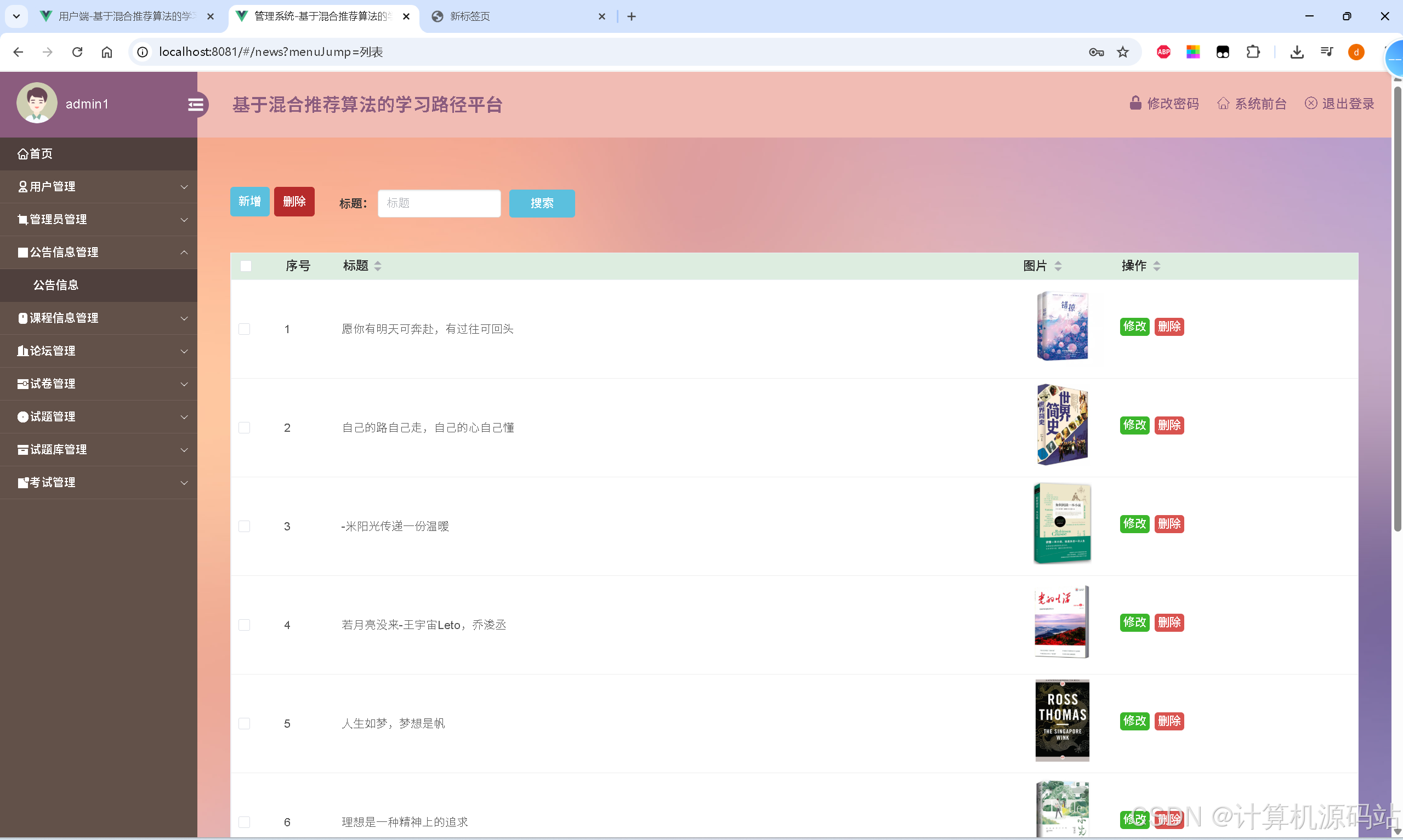Click the blue 新增 button
This screenshot has width=1403, height=840.
point(249,201)
